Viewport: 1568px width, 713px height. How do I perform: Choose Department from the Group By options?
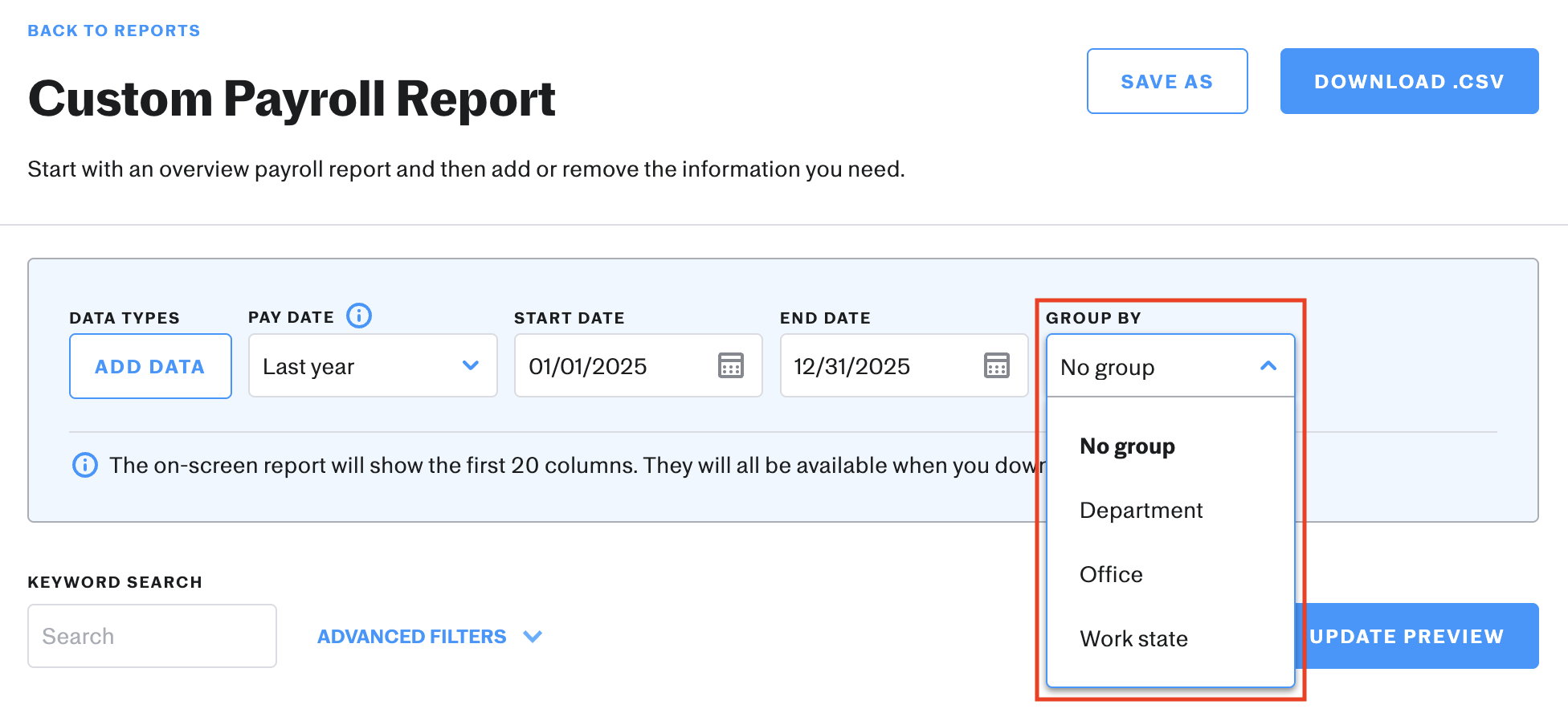[1141, 511]
